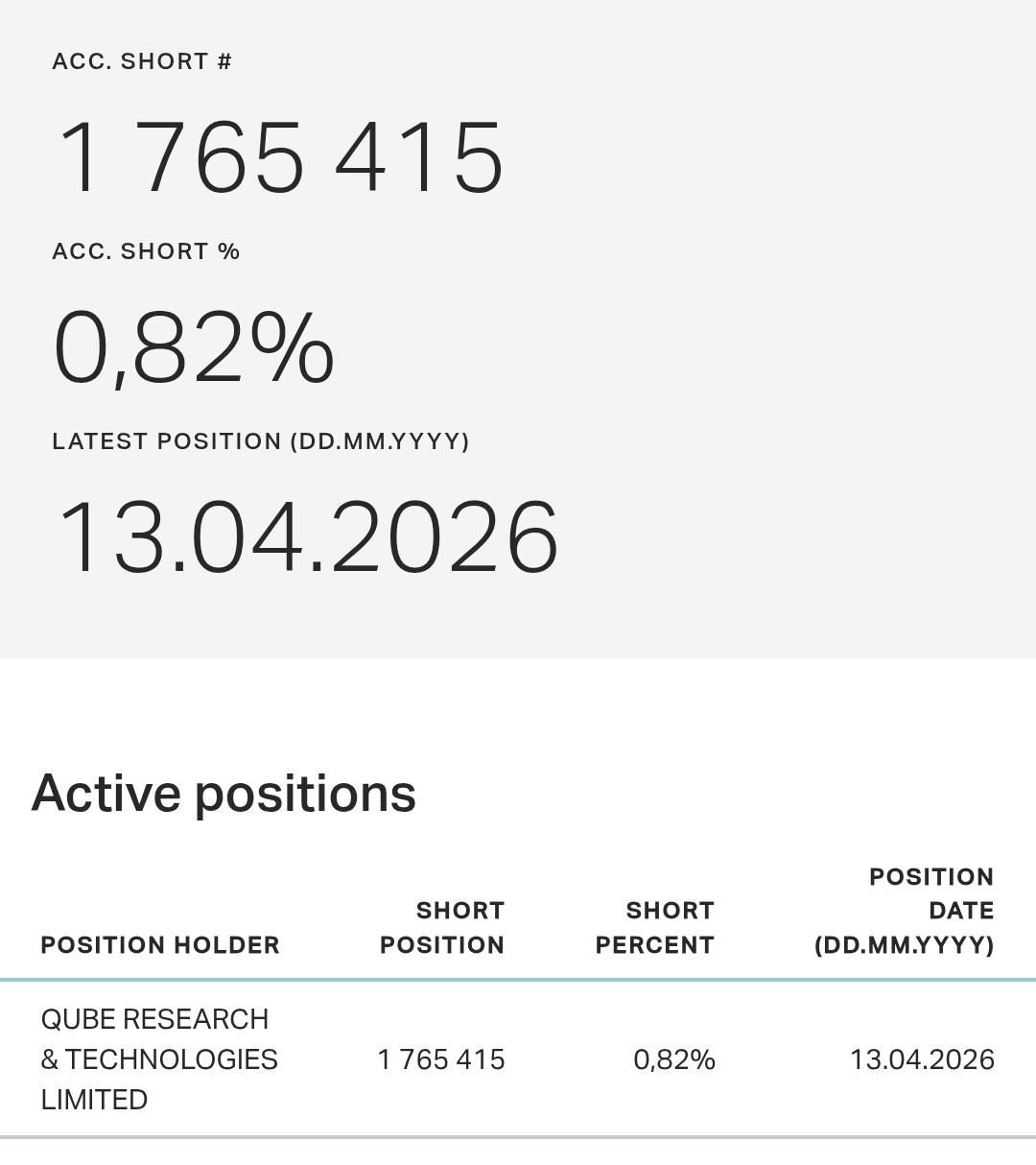Click the Active positions heading
This screenshot has width=1036, height=1165.
(x=224, y=794)
